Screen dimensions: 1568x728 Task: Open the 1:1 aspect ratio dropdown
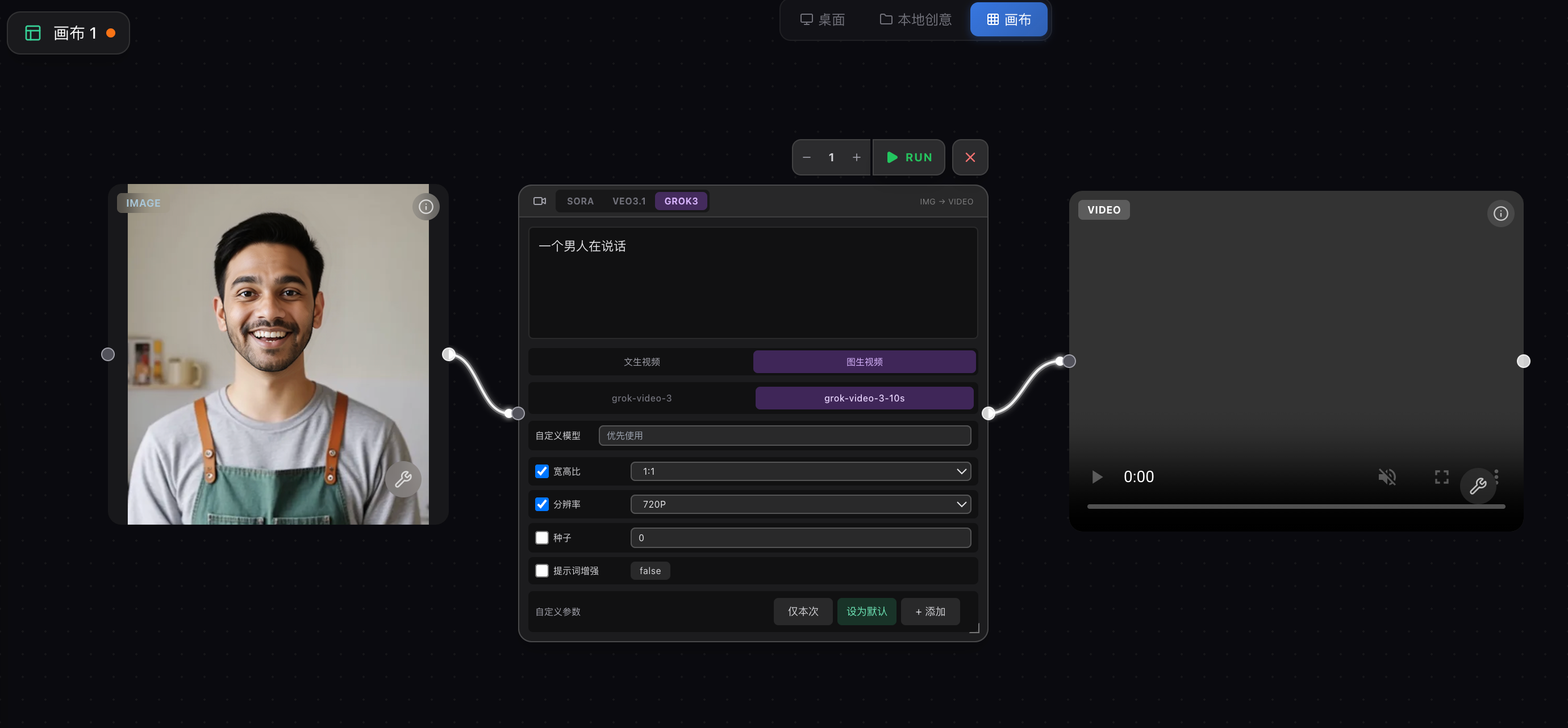point(800,471)
